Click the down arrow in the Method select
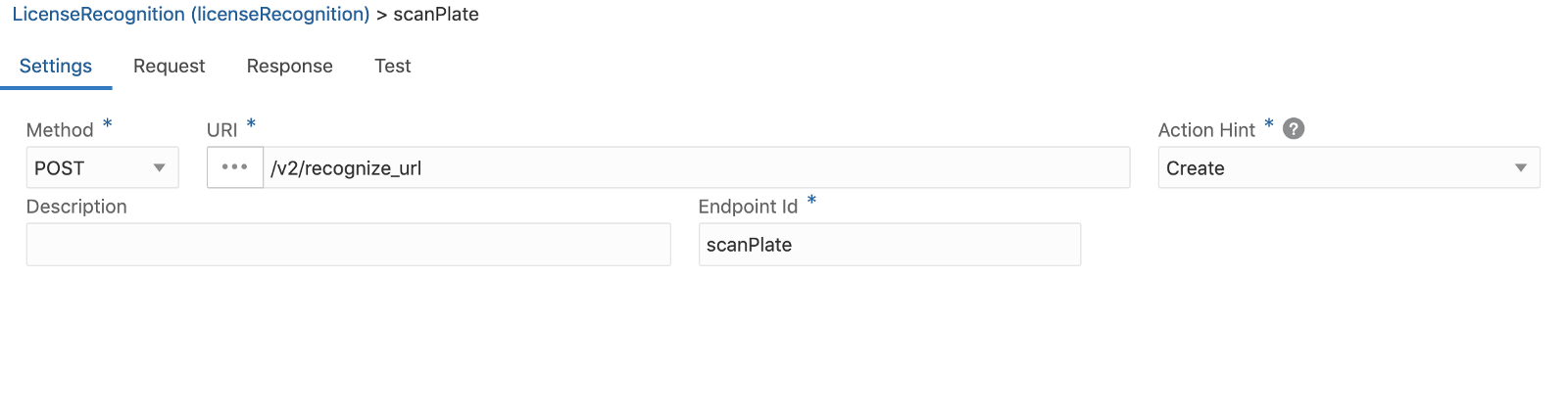Viewport: 1568px width, 419px height. 159,168
